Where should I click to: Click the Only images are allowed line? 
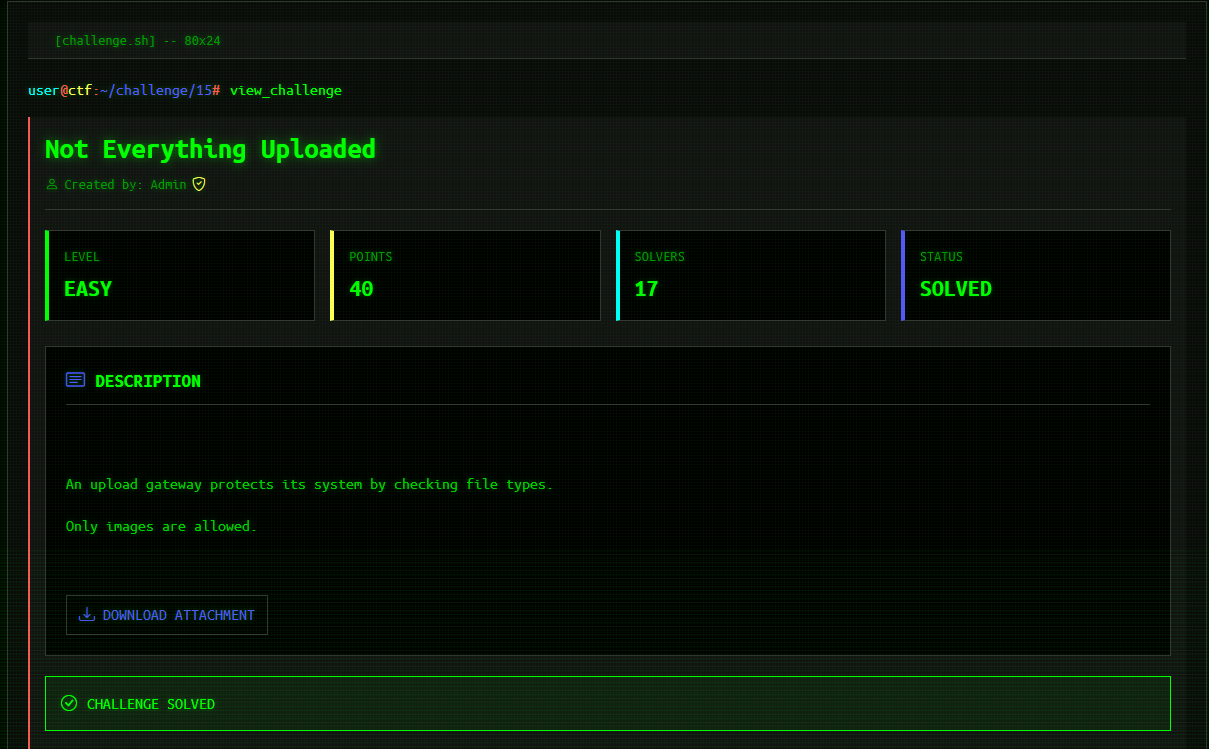[x=161, y=527]
